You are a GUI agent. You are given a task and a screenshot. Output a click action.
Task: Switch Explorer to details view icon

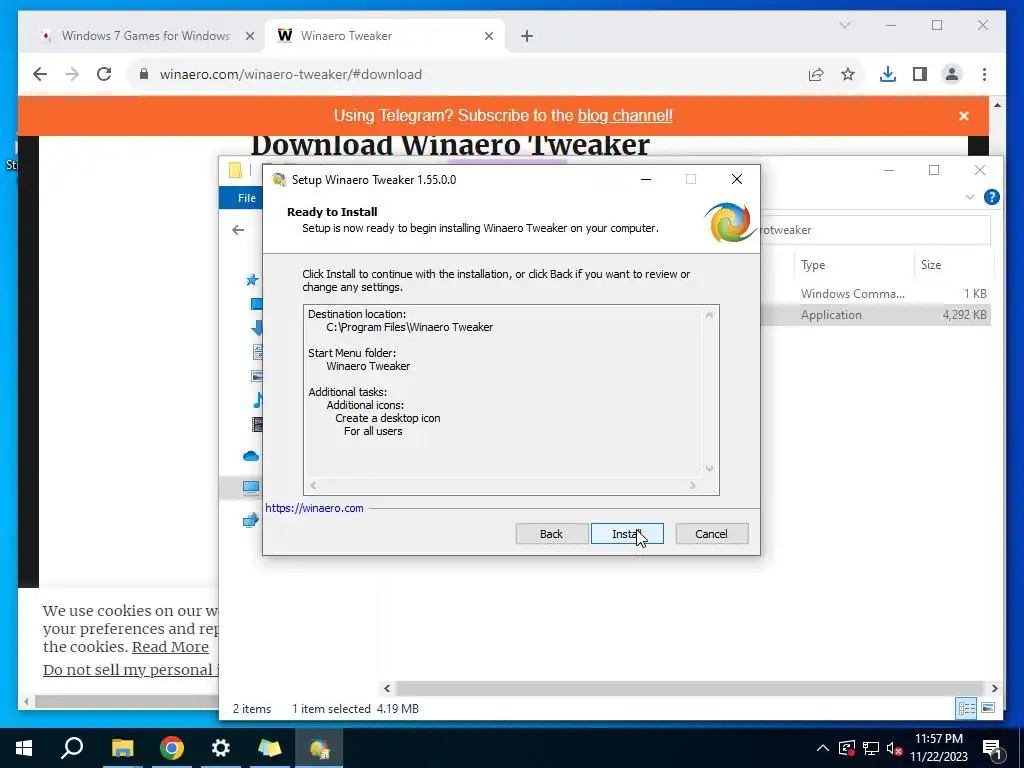pyautogui.click(x=966, y=708)
